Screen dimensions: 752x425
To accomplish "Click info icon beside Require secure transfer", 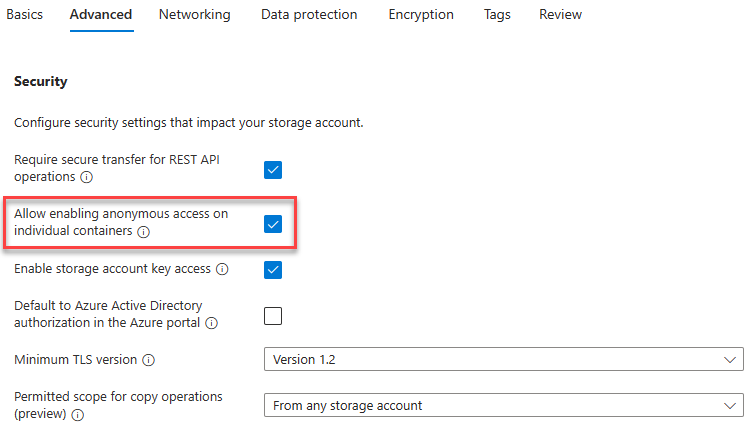I will pyautogui.click(x=87, y=178).
